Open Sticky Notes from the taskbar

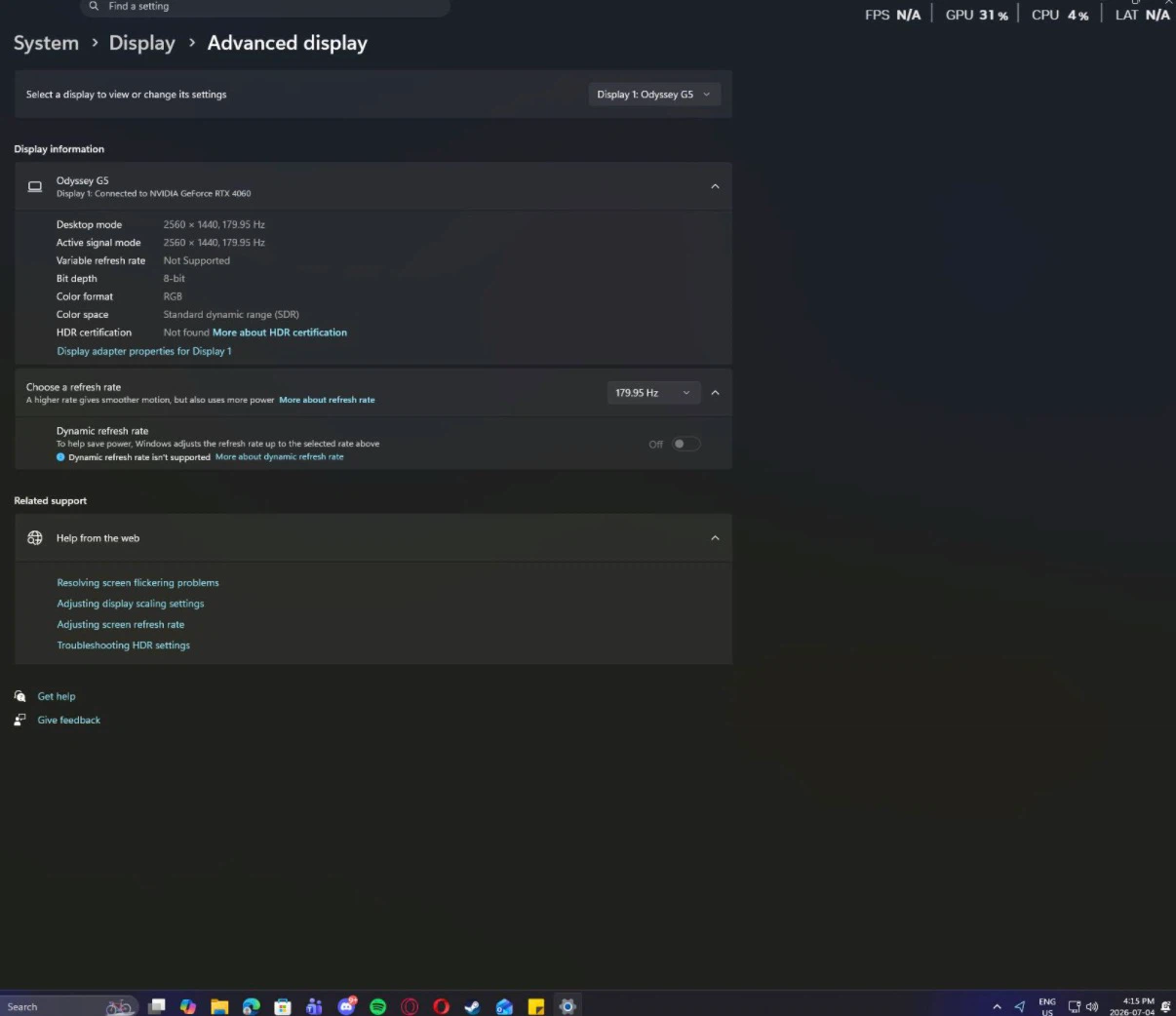click(x=535, y=1006)
